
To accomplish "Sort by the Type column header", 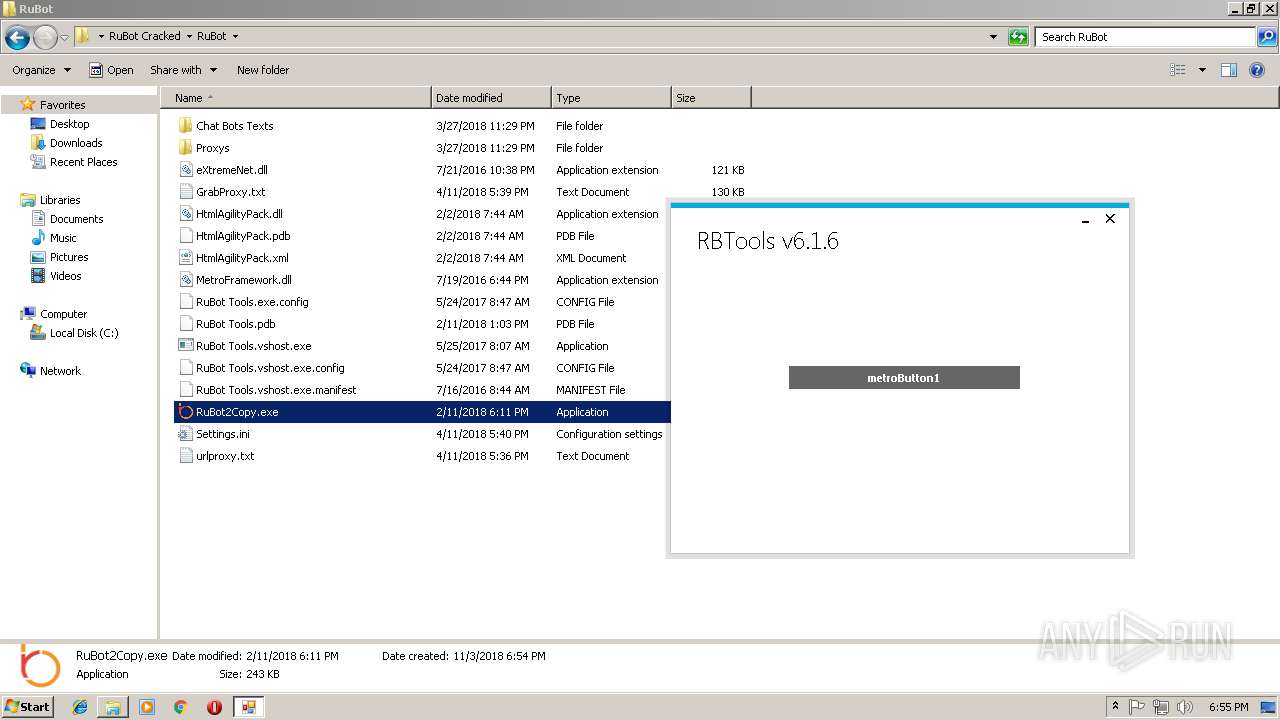I will [x=611, y=98].
